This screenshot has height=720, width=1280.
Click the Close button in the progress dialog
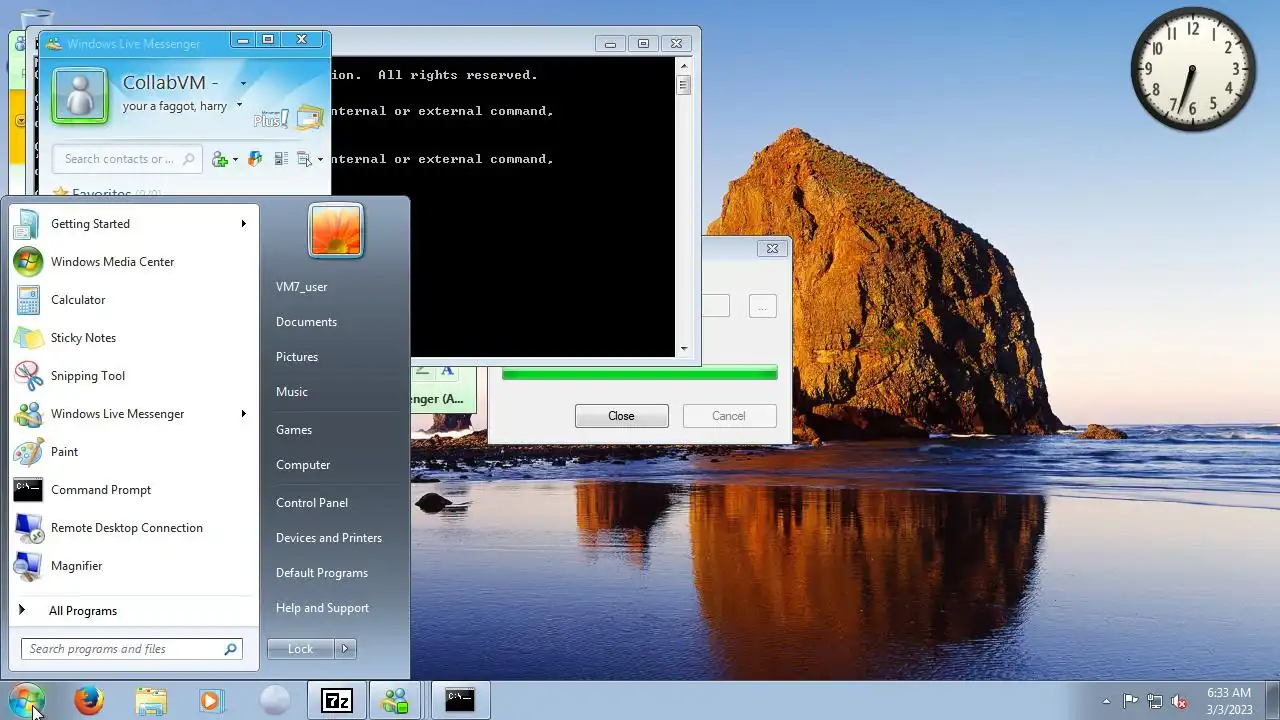click(622, 416)
